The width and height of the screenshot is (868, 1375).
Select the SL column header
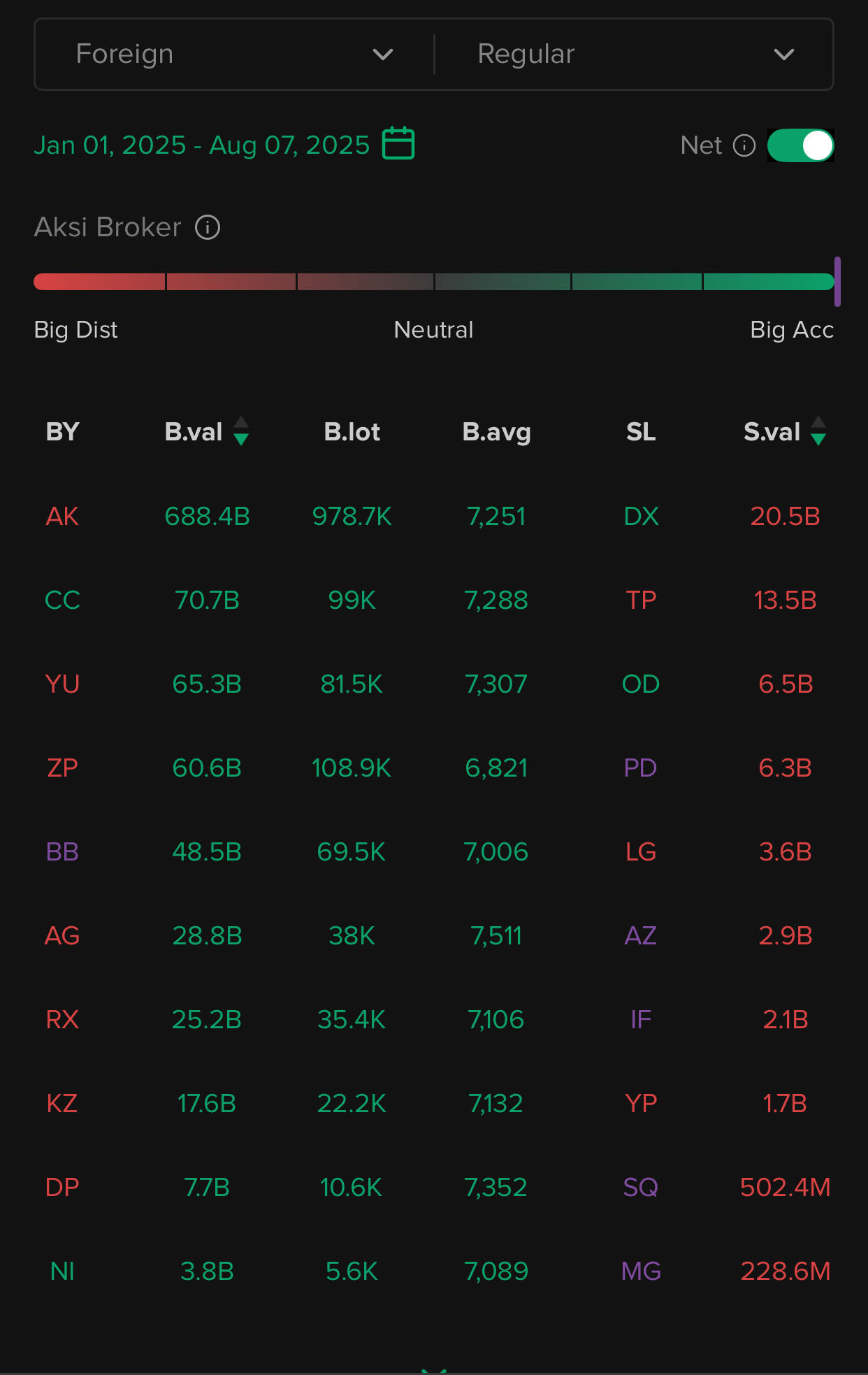[x=641, y=432]
